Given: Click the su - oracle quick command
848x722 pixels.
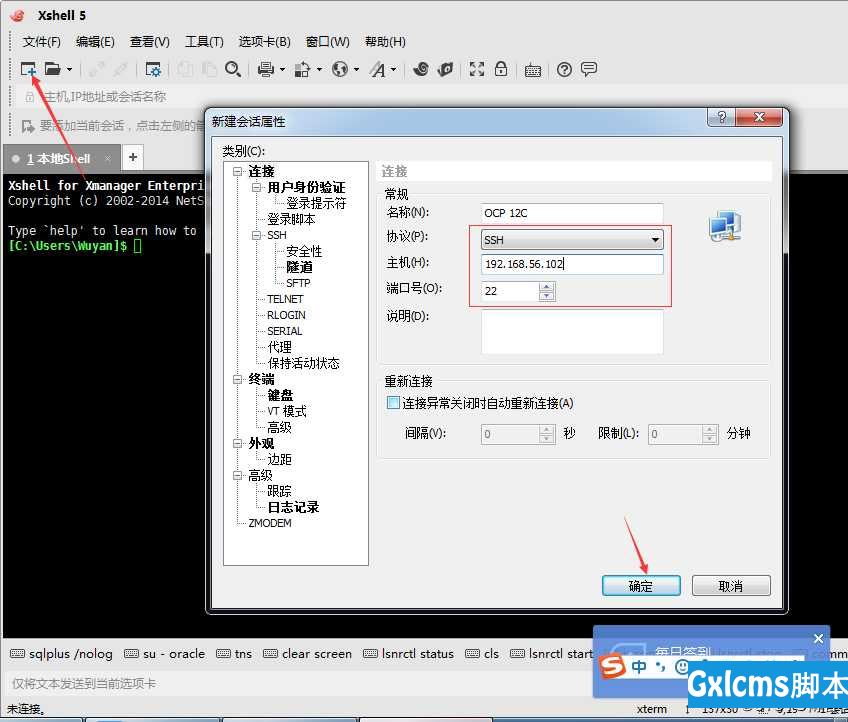Looking at the screenshot, I should click(164, 654).
